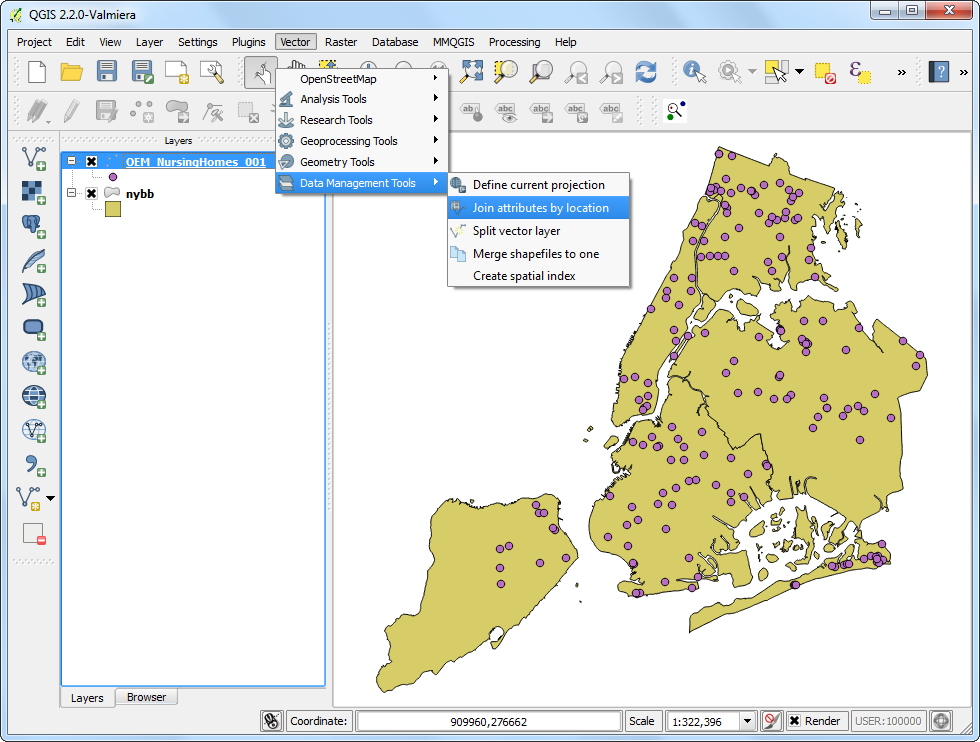Viewport: 980px width, 742px height.
Task: Click Add Vector Layer icon in side toolbar
Action: (34, 158)
